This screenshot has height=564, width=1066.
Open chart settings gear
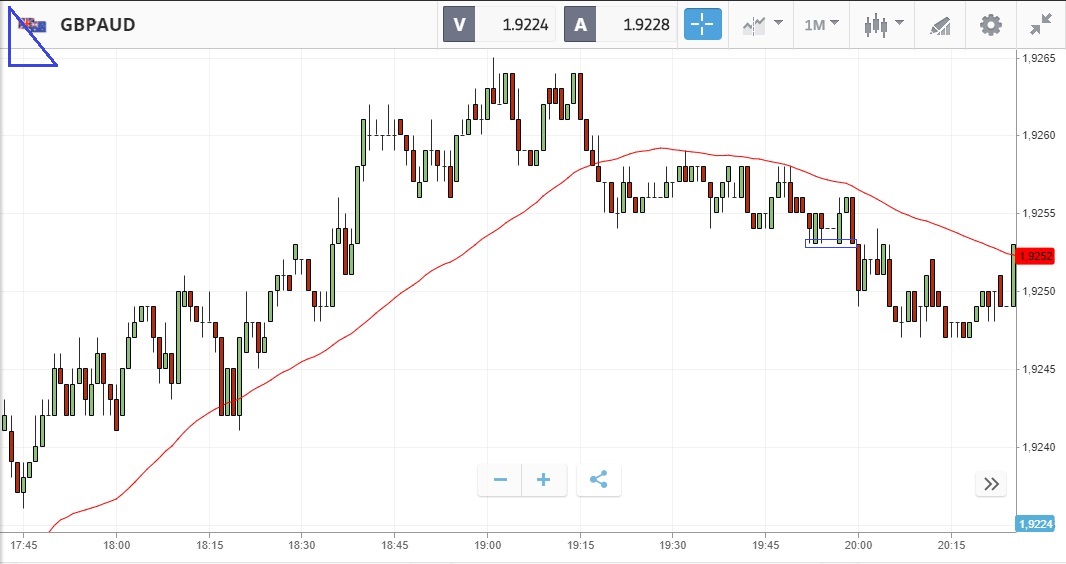tap(990, 24)
